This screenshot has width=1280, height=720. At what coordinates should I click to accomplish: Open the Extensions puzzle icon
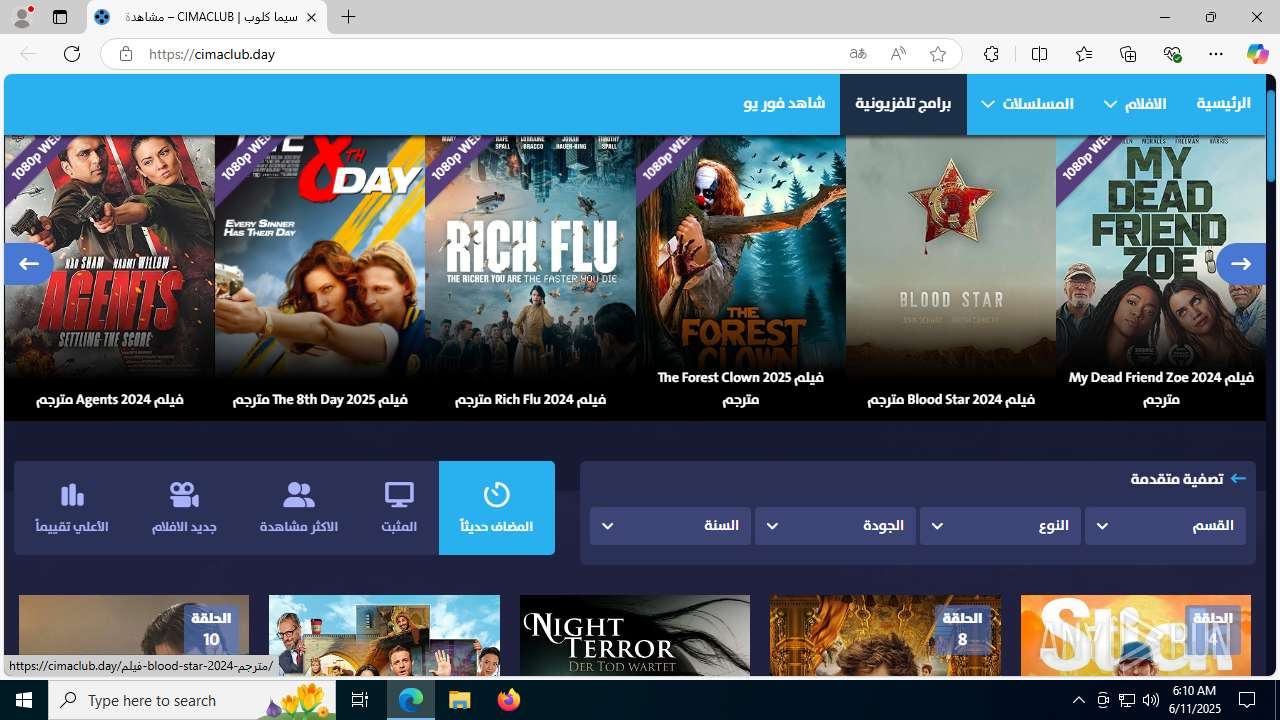pyautogui.click(x=991, y=54)
